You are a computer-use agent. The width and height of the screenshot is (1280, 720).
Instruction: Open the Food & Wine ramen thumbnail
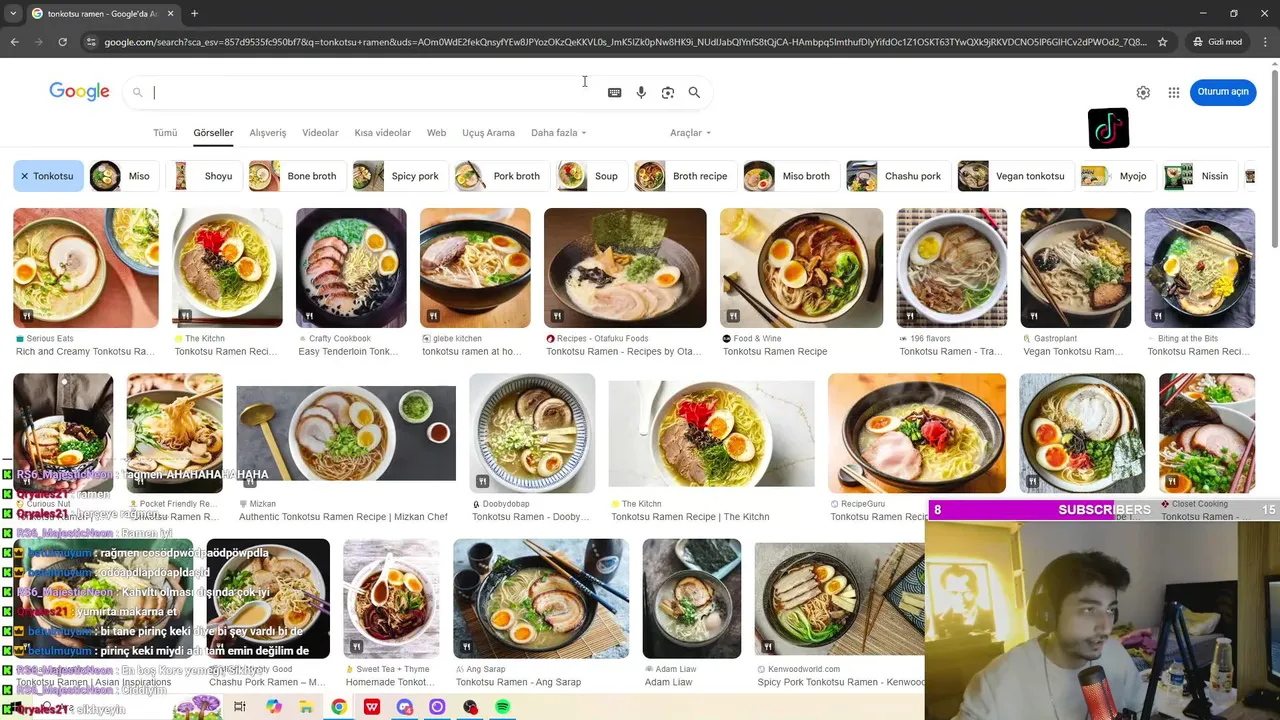pos(801,268)
